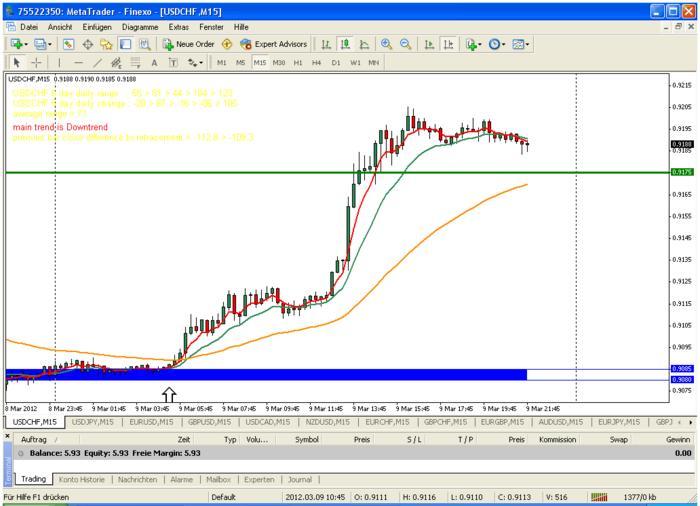700x506 pixels.
Task: Click the connection status bars icon
Action: pos(599,497)
